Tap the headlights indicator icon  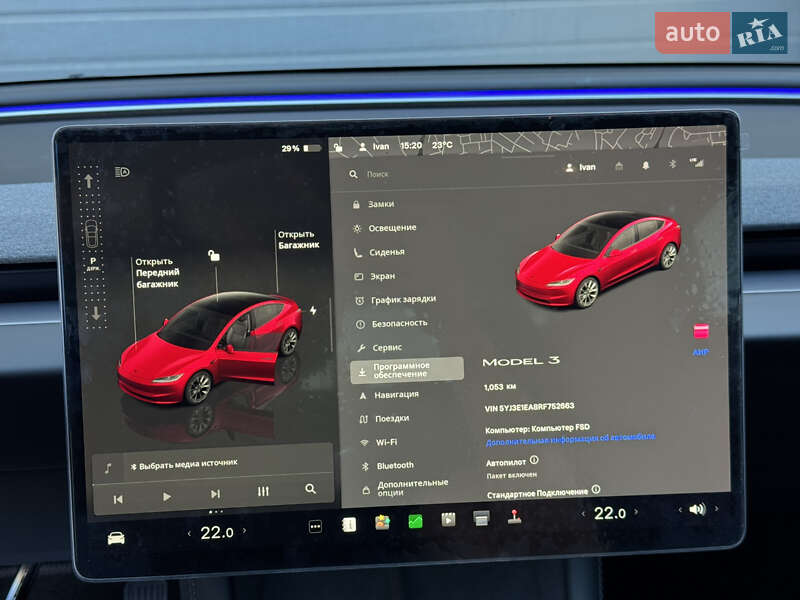click(122, 172)
